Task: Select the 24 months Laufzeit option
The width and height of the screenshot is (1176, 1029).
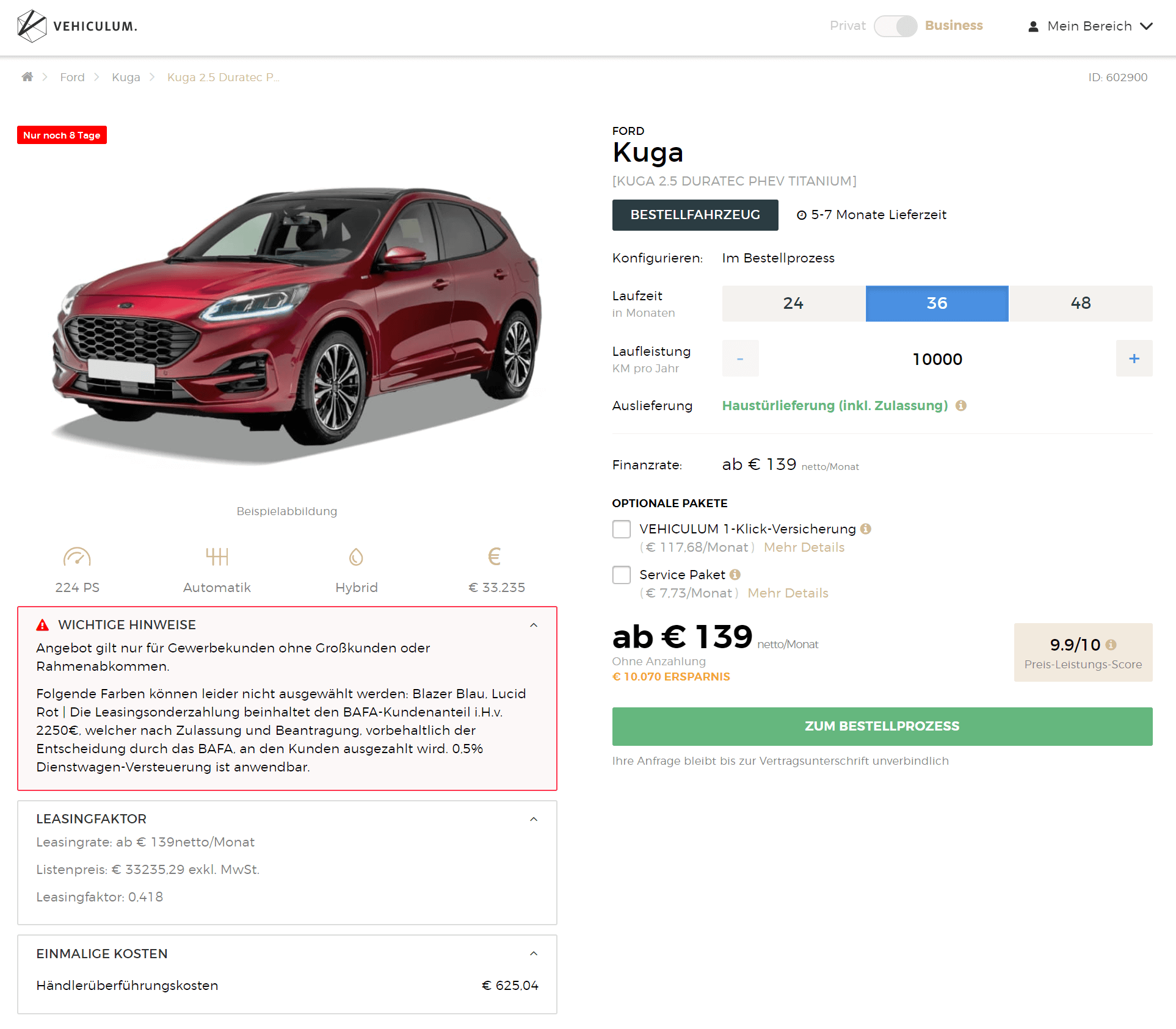Action: pyautogui.click(x=793, y=303)
